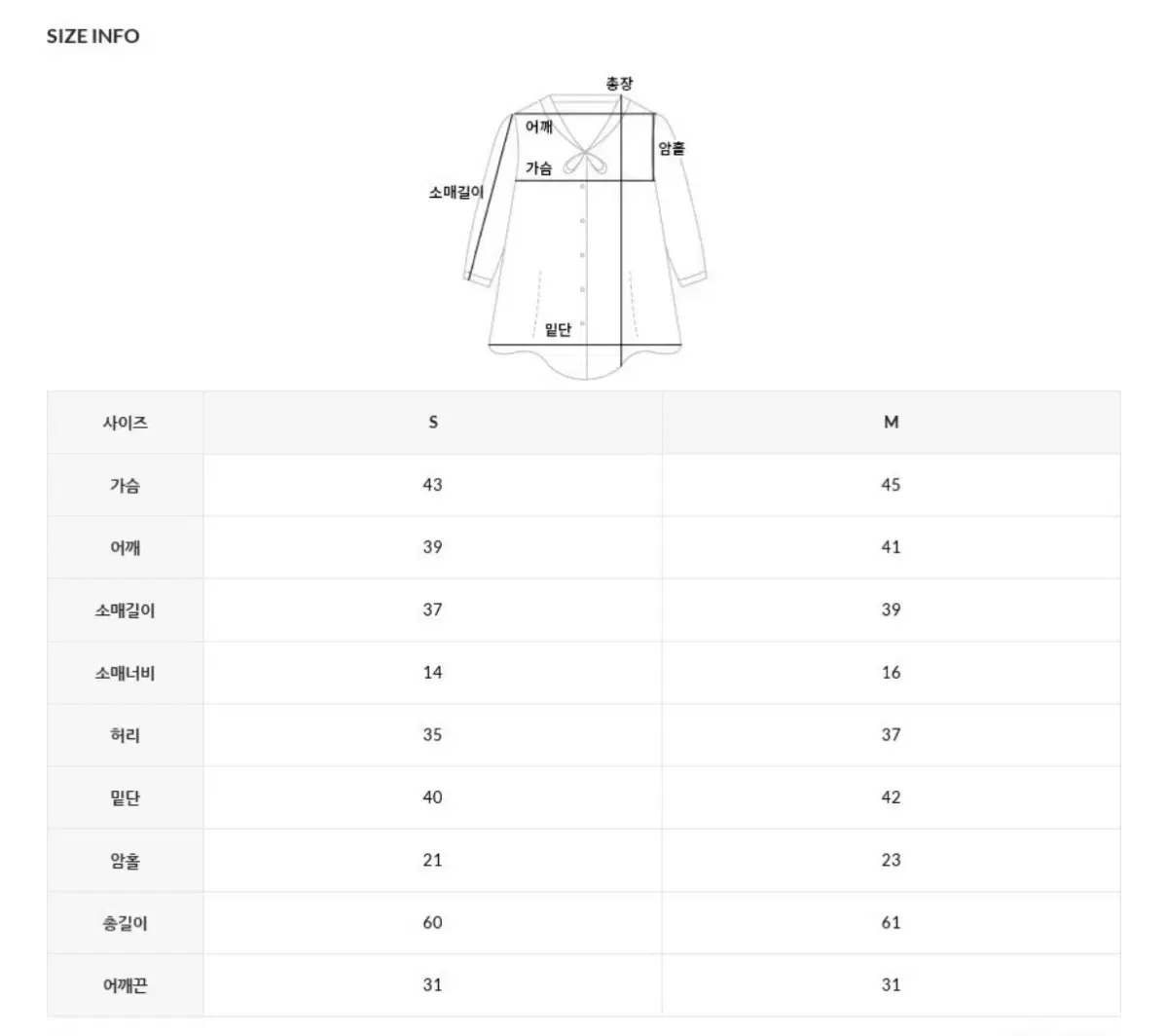The height and width of the screenshot is (1036, 1168).
Task: Click the SIZE INFO heading
Action: (x=93, y=36)
